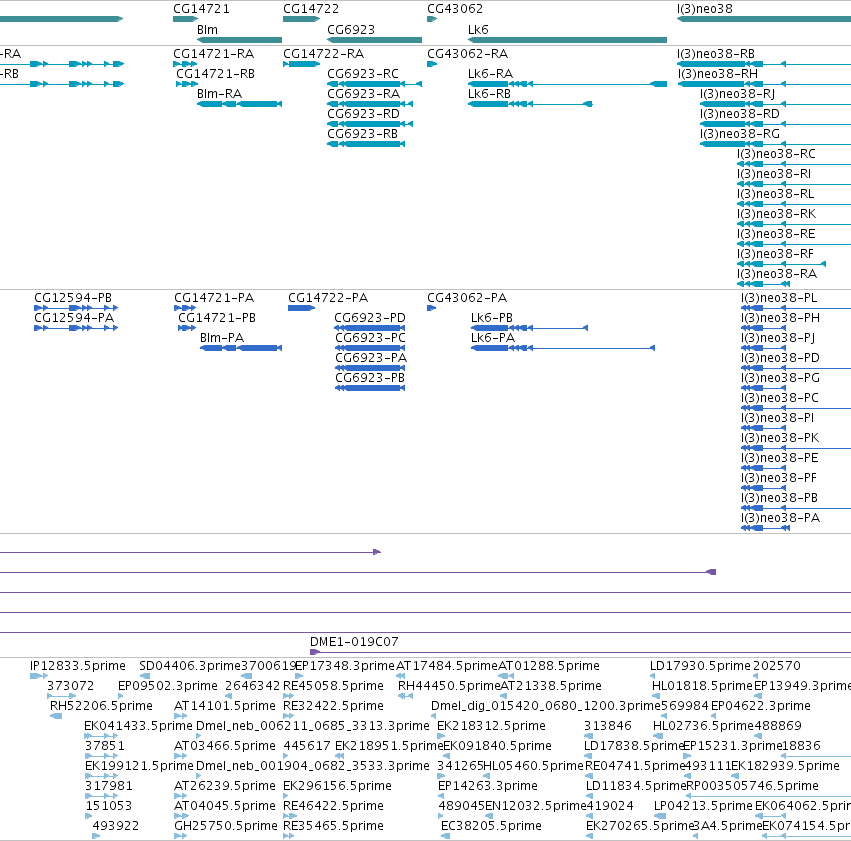Select transcript CG14721-RB

click(215, 74)
